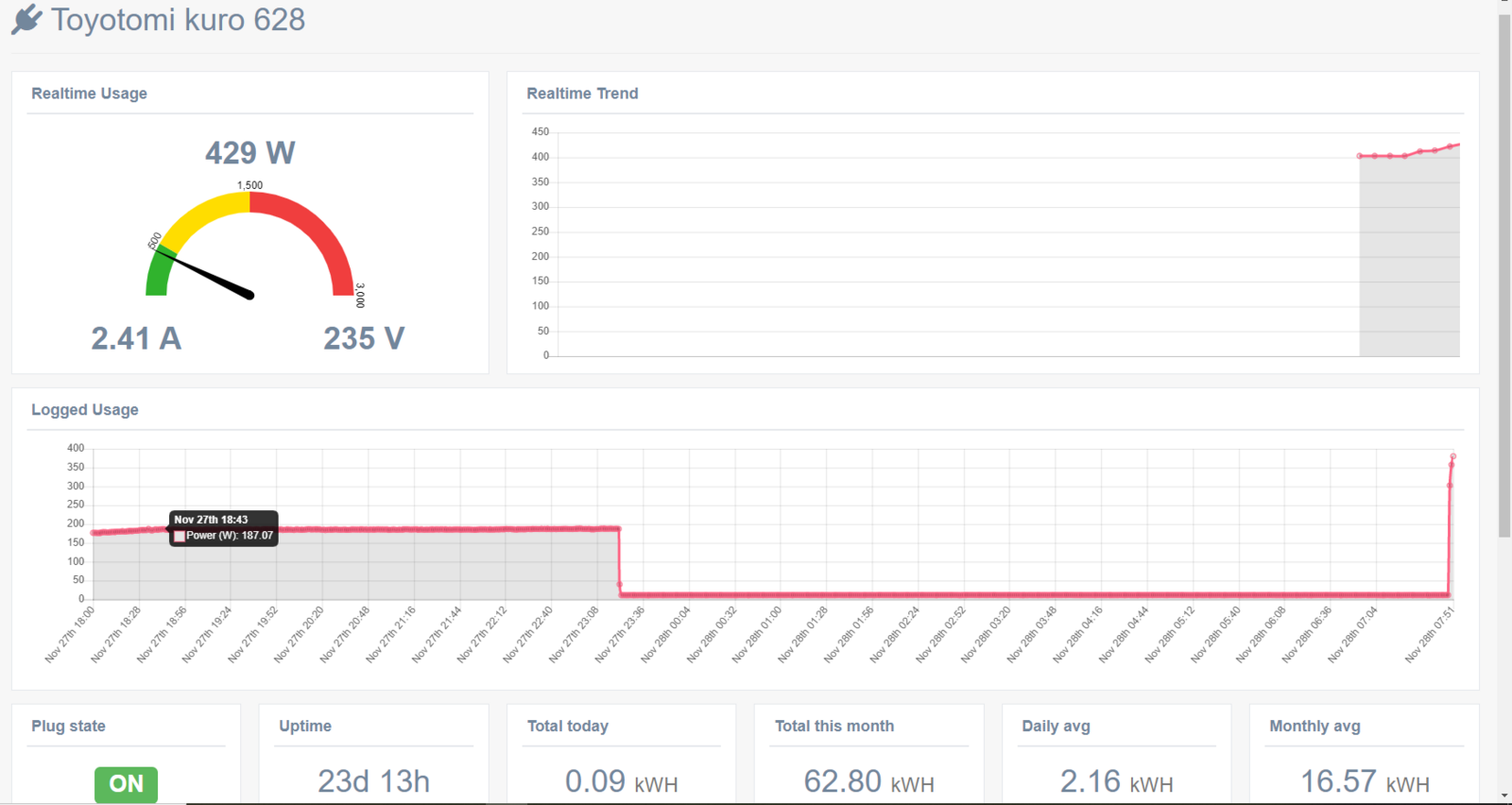Click the 1,500 label on the gauge
This screenshot has width=1512, height=805.
(250, 185)
